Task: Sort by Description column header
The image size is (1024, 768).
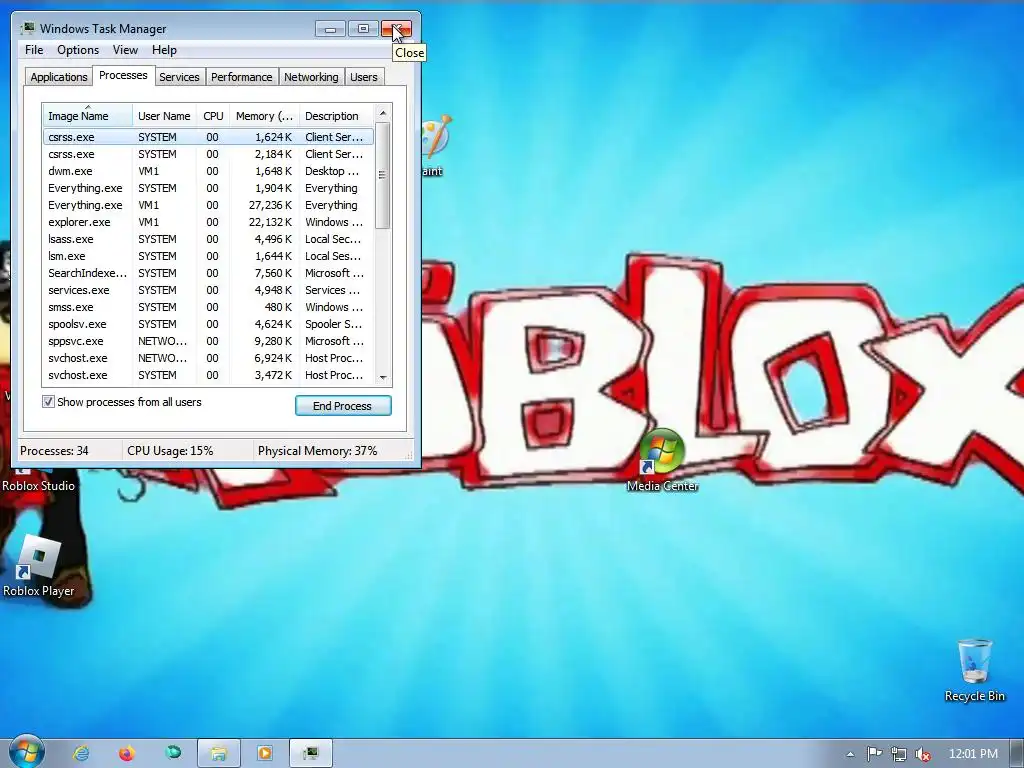Action: (x=336, y=116)
